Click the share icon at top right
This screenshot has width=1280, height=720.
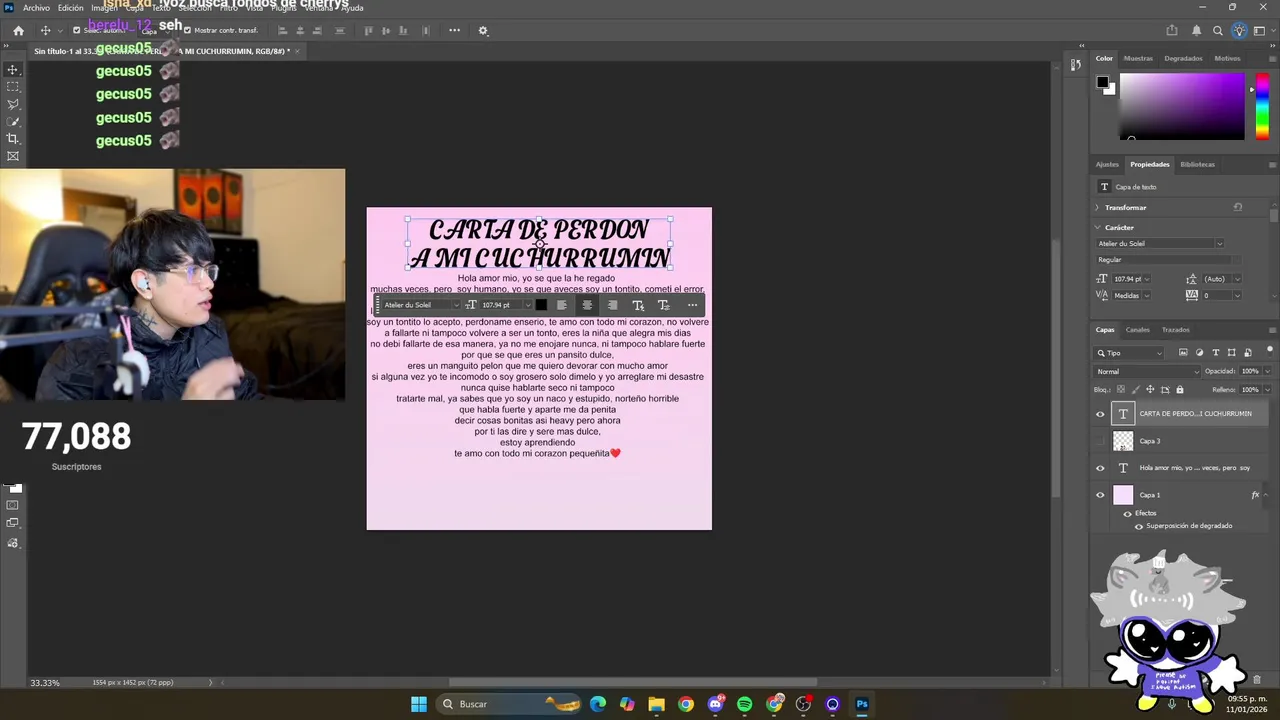(x=1172, y=31)
